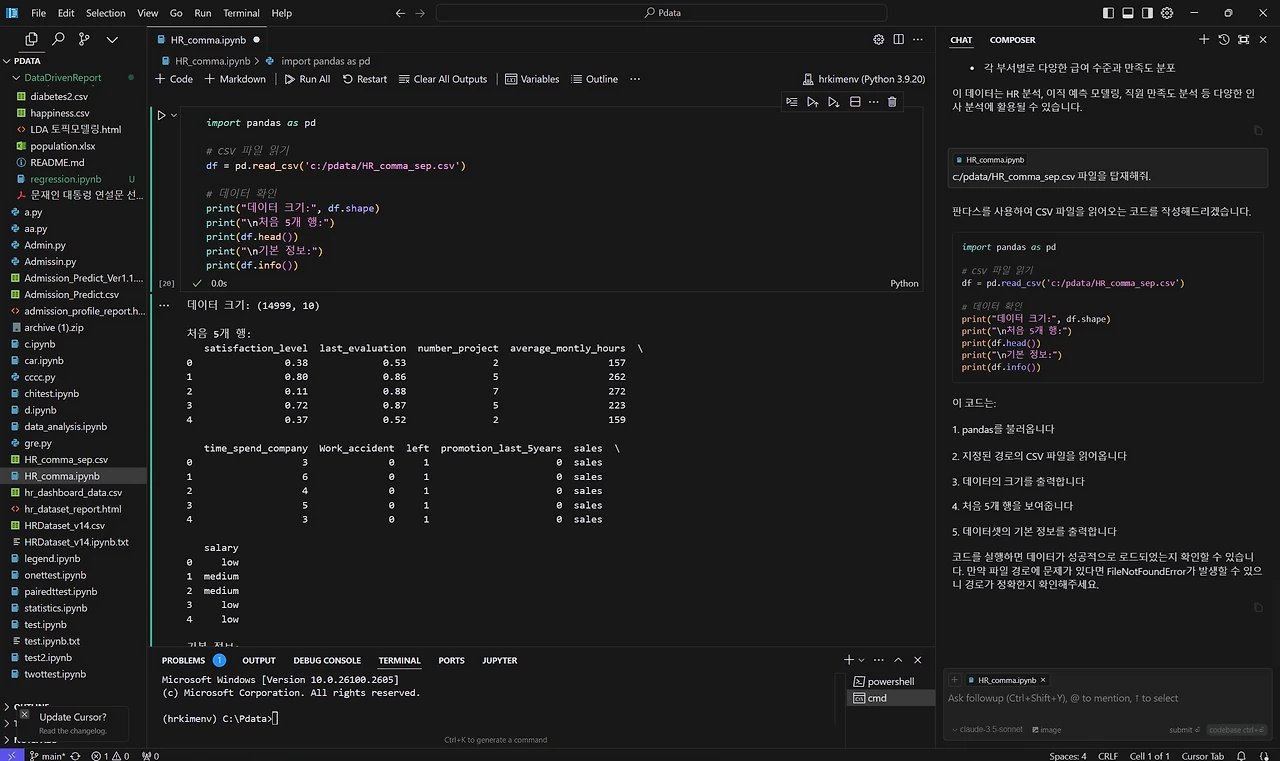Switch to the COMPOSER tab
Screen dimensions: 1280x761
1012,40
